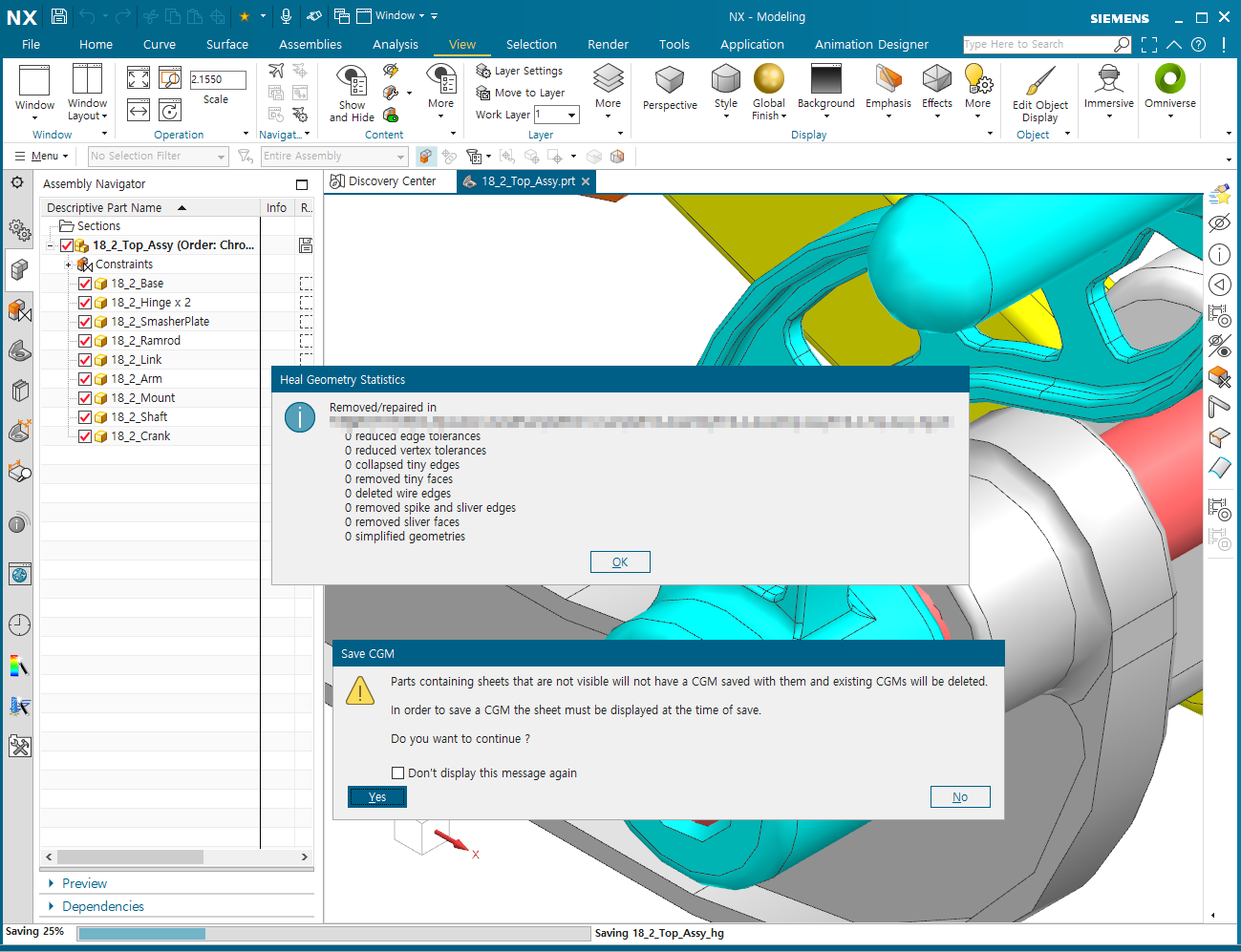Open Layer Settings
The height and width of the screenshot is (952, 1241).
[x=520, y=71]
